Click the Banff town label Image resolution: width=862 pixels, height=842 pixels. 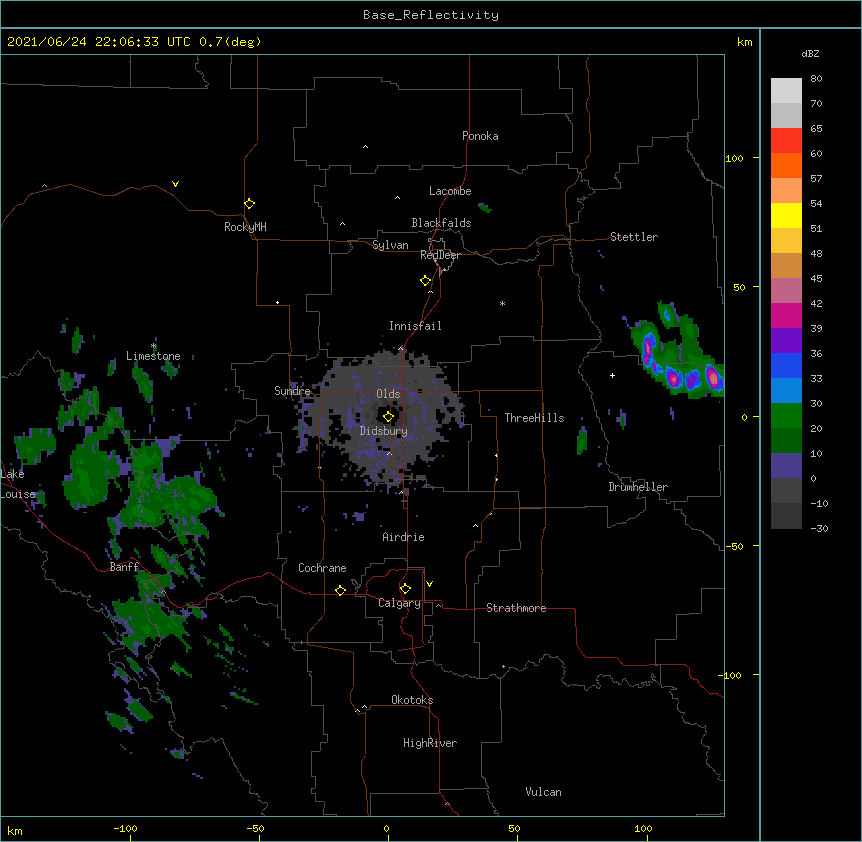(124, 567)
